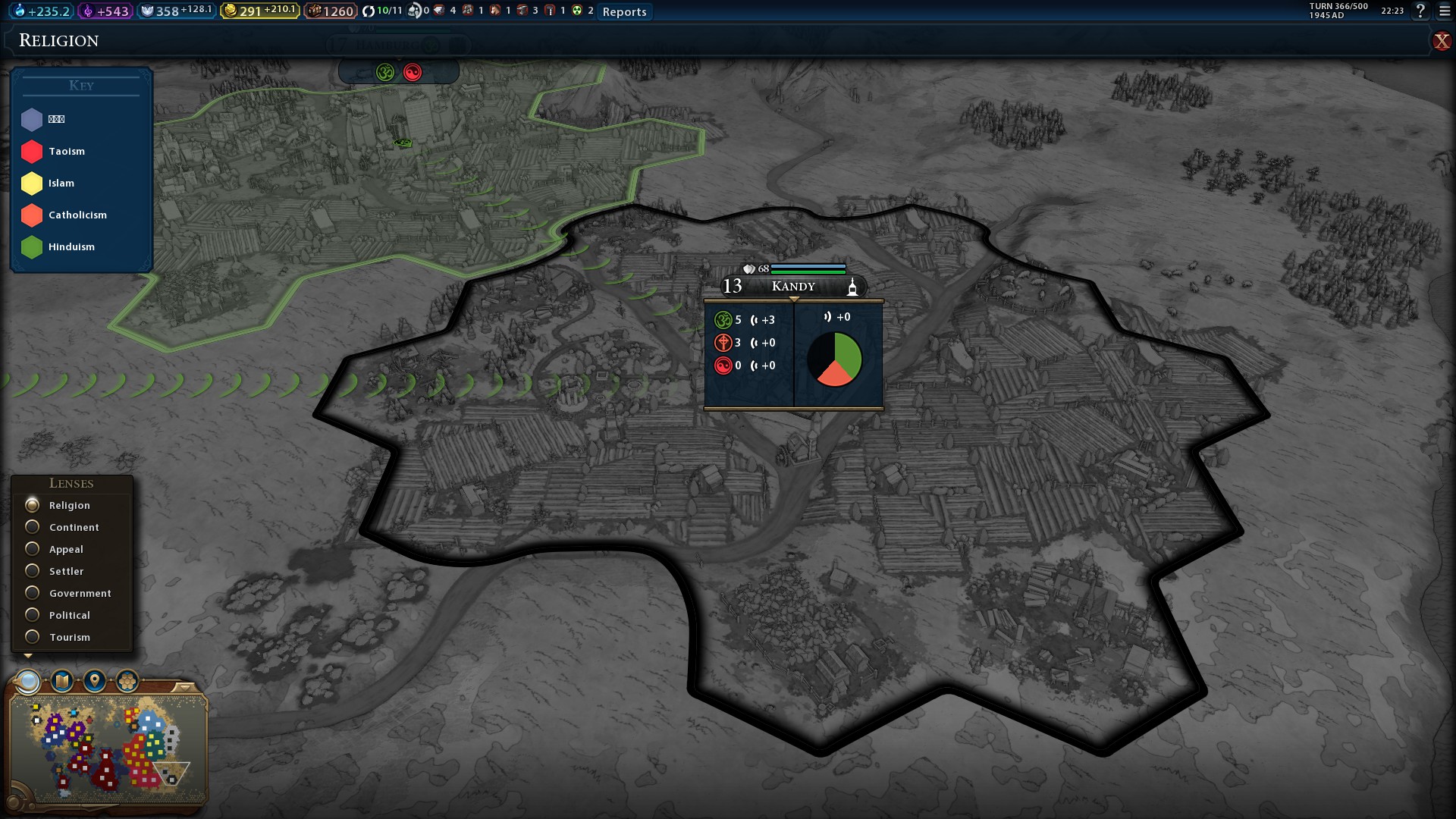Click the Turn 366/500 counter

pos(1338,6)
